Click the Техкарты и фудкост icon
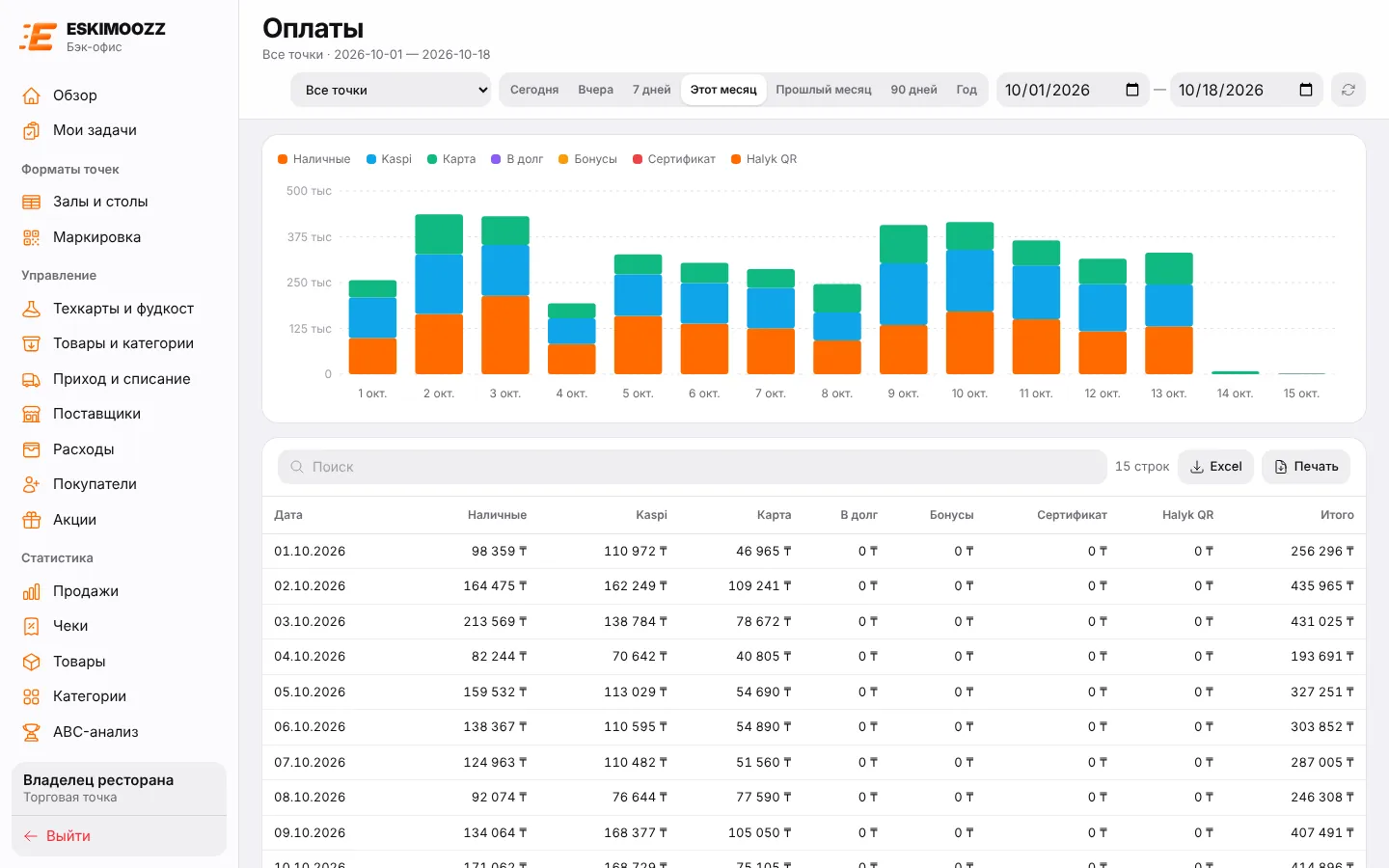Viewport: 1389px width, 868px height. (32, 309)
